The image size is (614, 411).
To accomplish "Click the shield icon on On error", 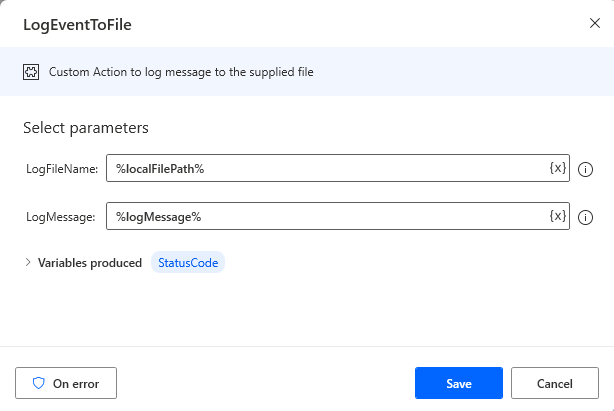I will tap(39, 383).
